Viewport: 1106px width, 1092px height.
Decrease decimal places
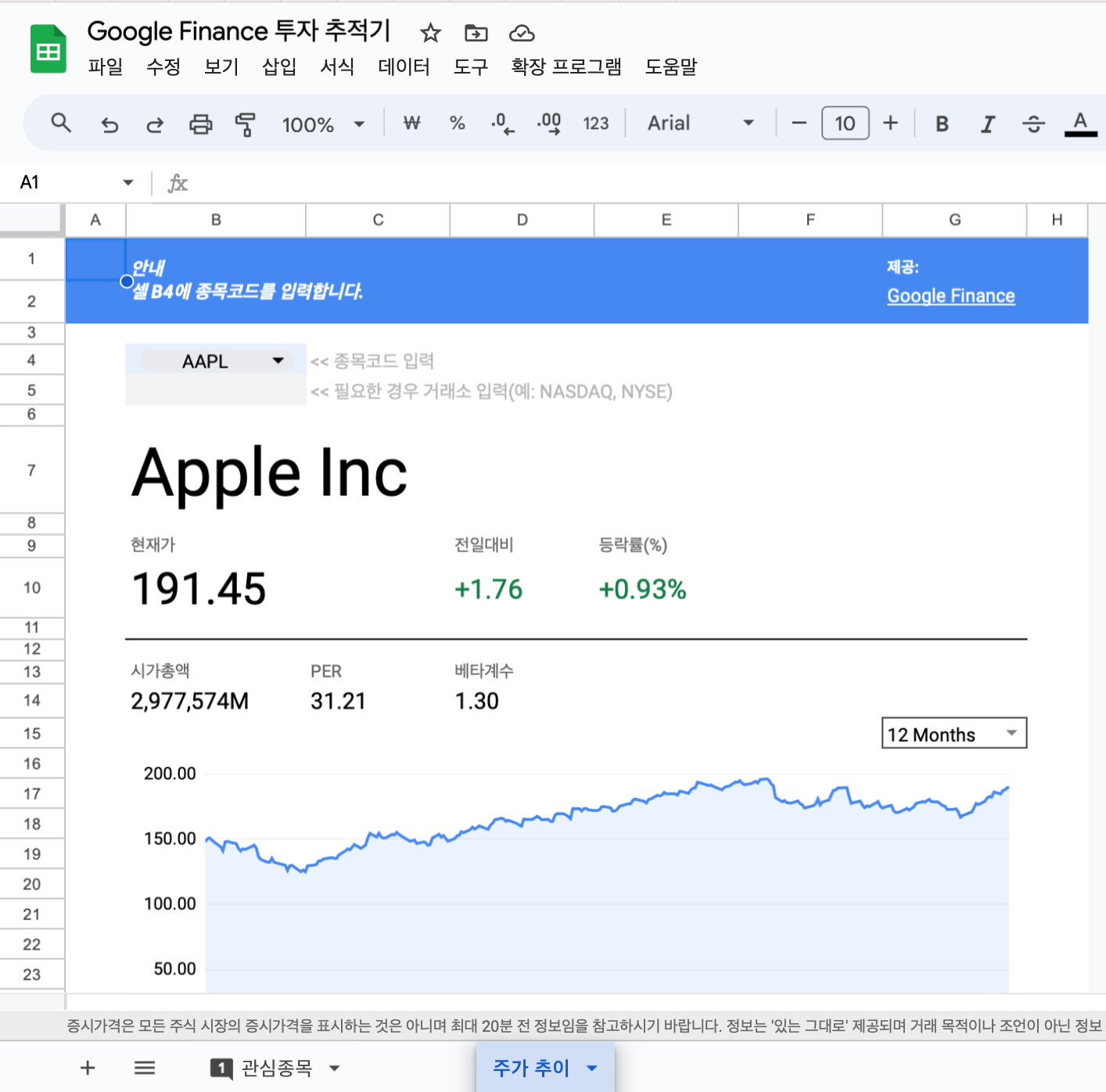point(503,123)
